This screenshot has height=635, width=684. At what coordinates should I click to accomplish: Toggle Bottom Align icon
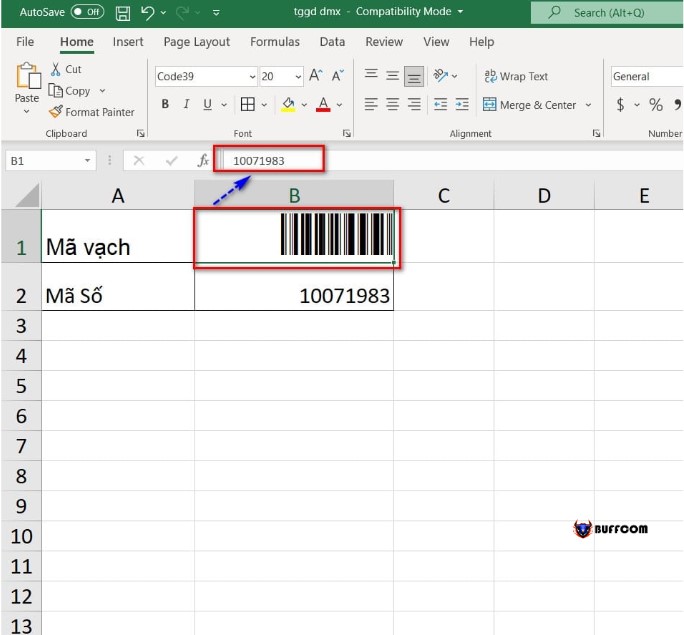click(x=414, y=77)
